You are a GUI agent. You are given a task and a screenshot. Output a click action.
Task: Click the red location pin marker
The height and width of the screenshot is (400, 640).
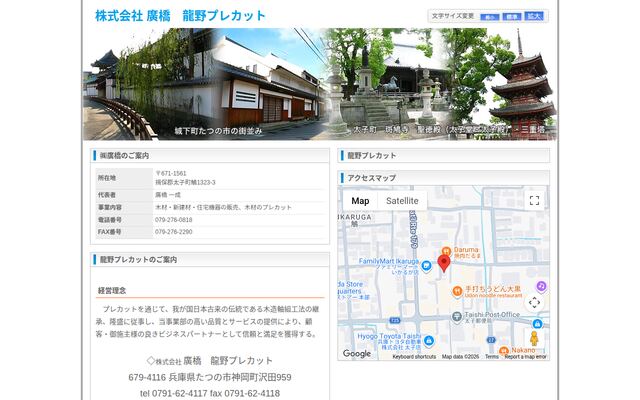tap(444, 263)
